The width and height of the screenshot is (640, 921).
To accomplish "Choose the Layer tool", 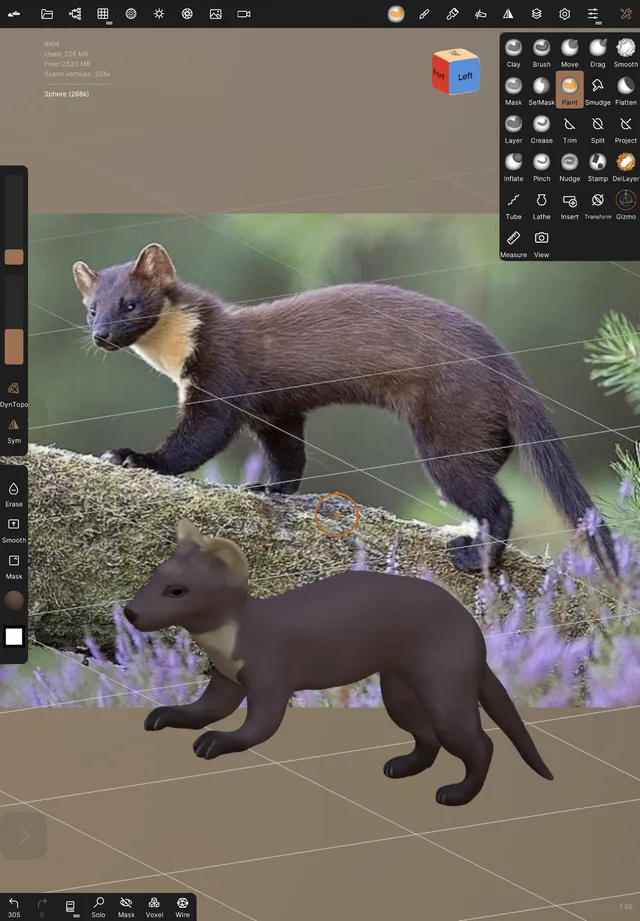I will (513, 129).
